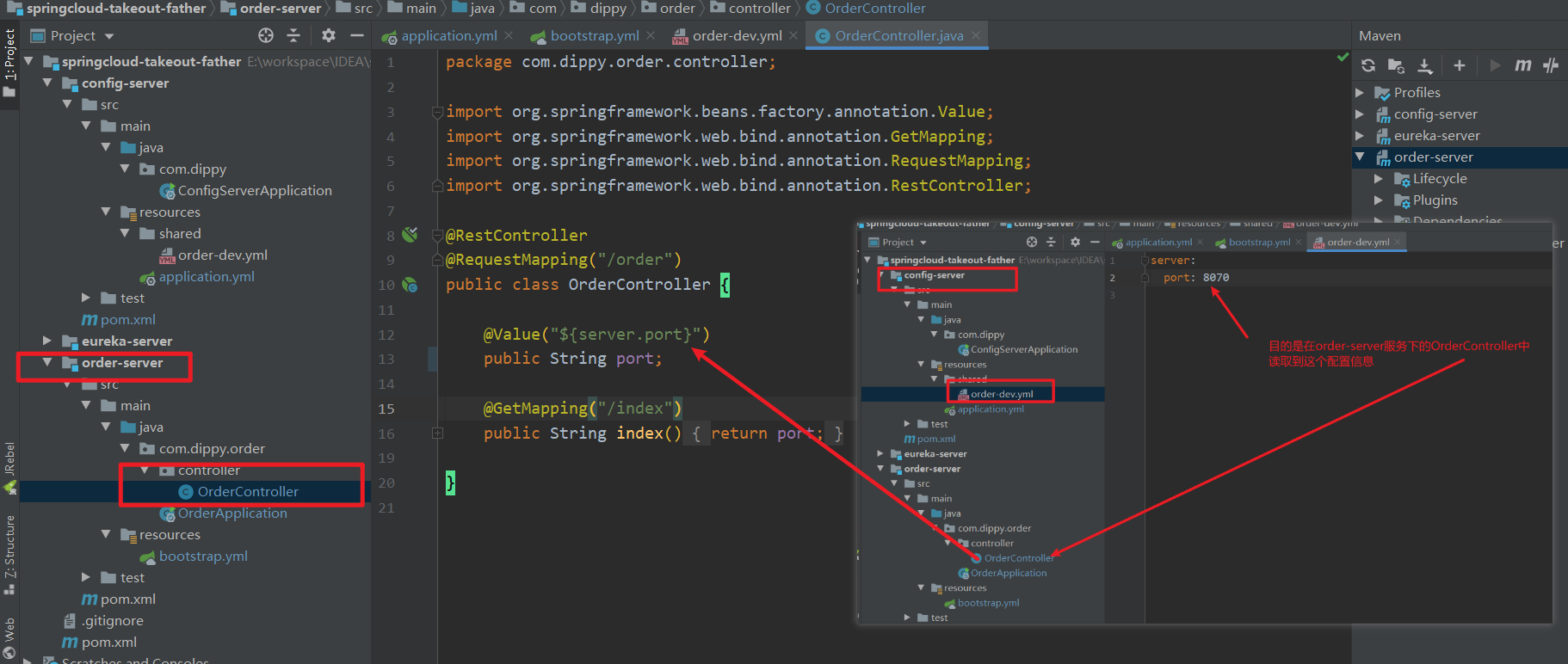The height and width of the screenshot is (664, 1568).
Task: Expand config-server in the Maven panel
Action: point(1360,114)
